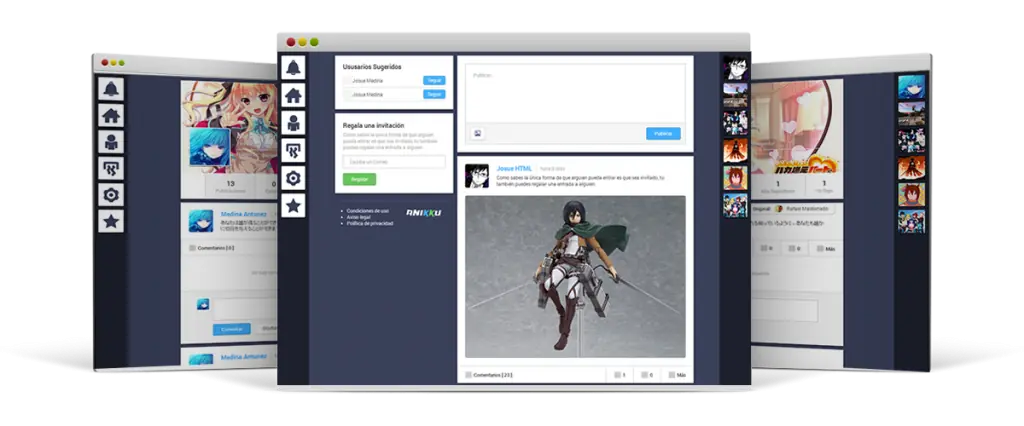Open third avatar in center window right strip
Viewport: 1024px width, 426px height.
coord(735,122)
